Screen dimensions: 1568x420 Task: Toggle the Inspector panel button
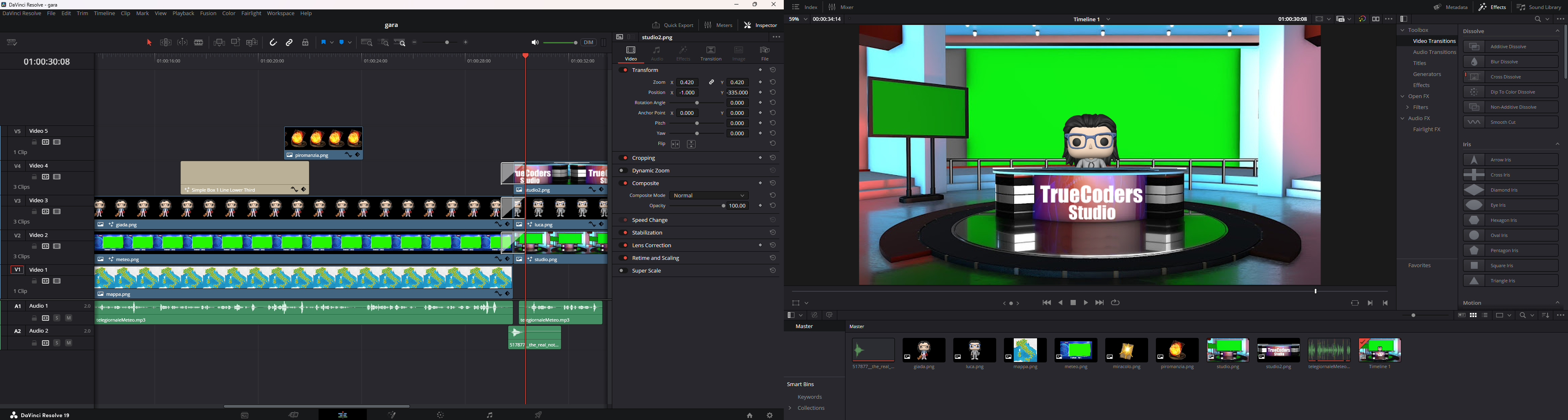(x=761, y=25)
